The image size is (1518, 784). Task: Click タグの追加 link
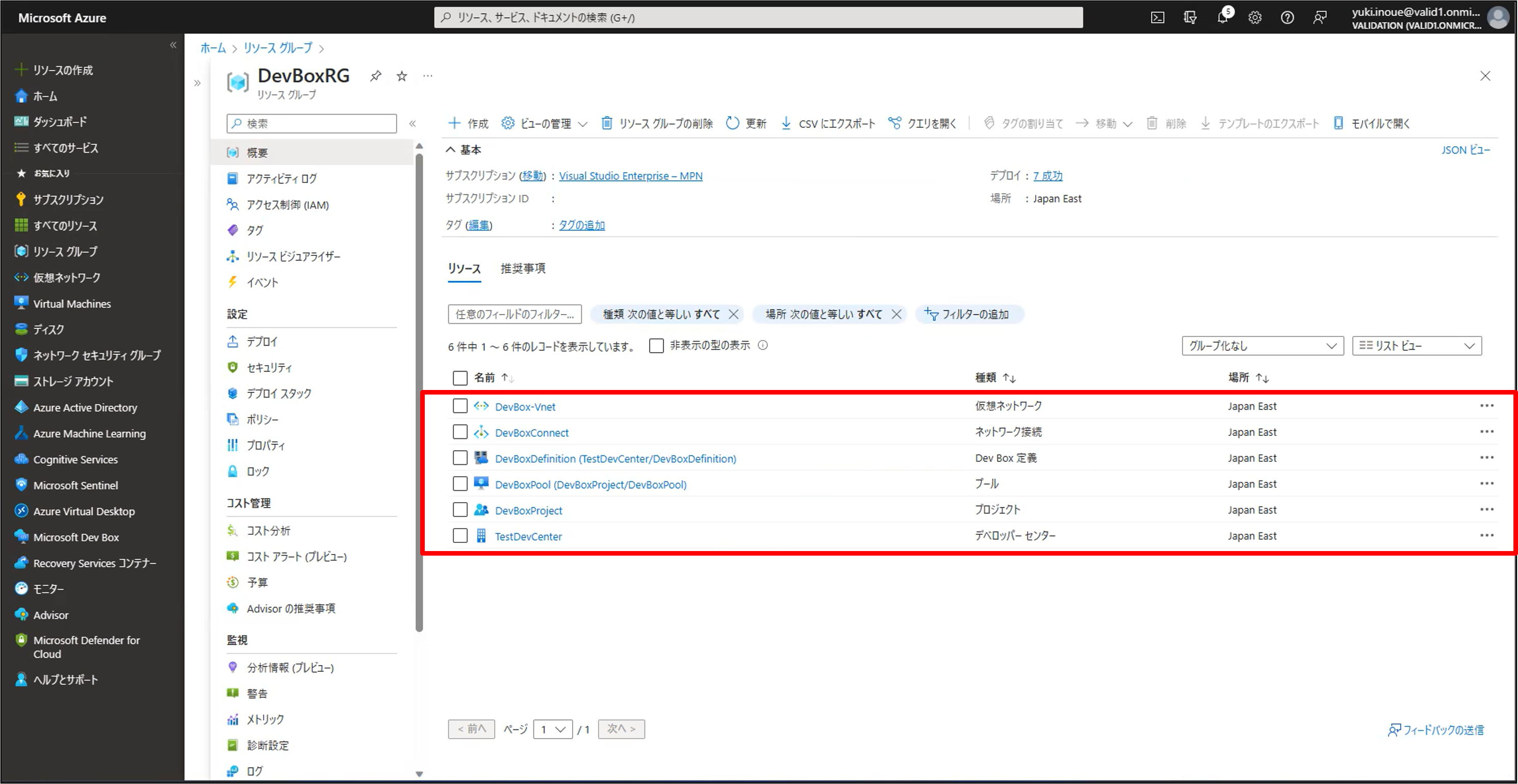point(582,225)
